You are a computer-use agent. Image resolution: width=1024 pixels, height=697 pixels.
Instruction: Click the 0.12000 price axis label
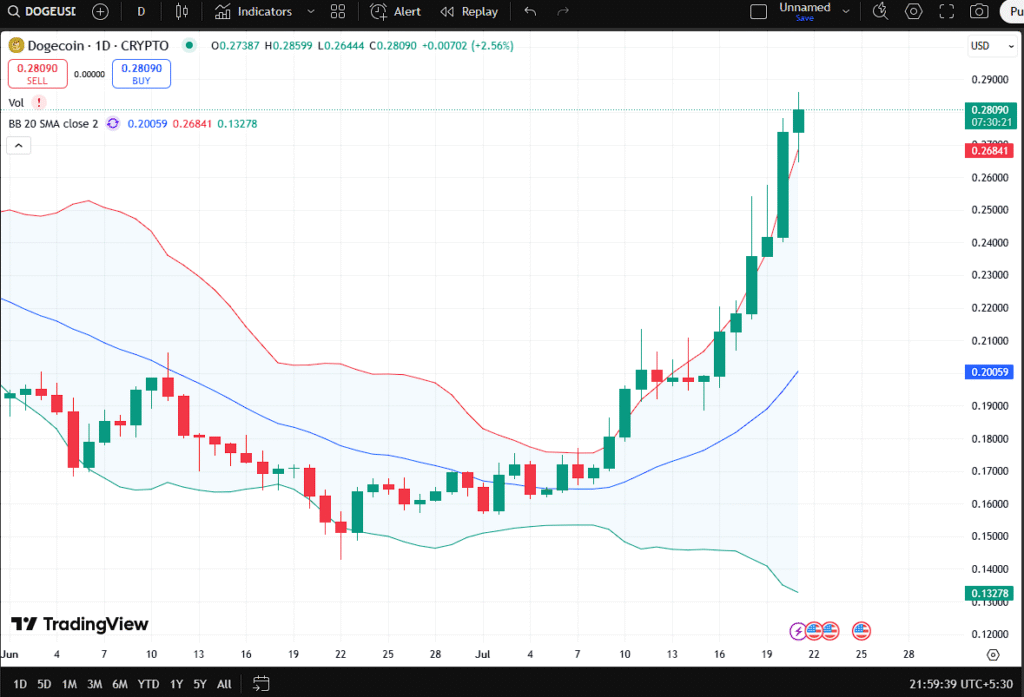(x=989, y=634)
